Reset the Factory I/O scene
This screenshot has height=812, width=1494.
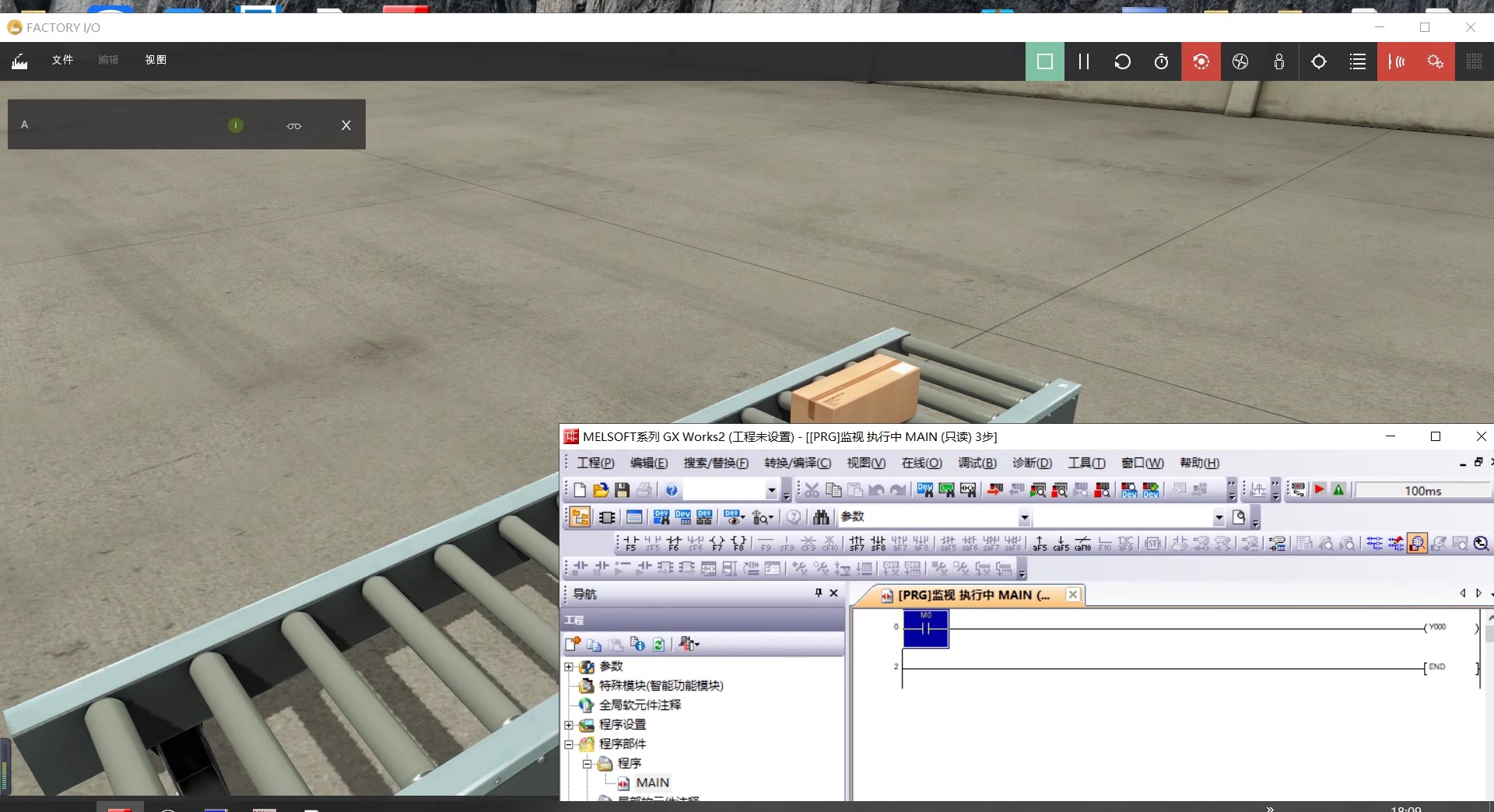(x=1122, y=61)
